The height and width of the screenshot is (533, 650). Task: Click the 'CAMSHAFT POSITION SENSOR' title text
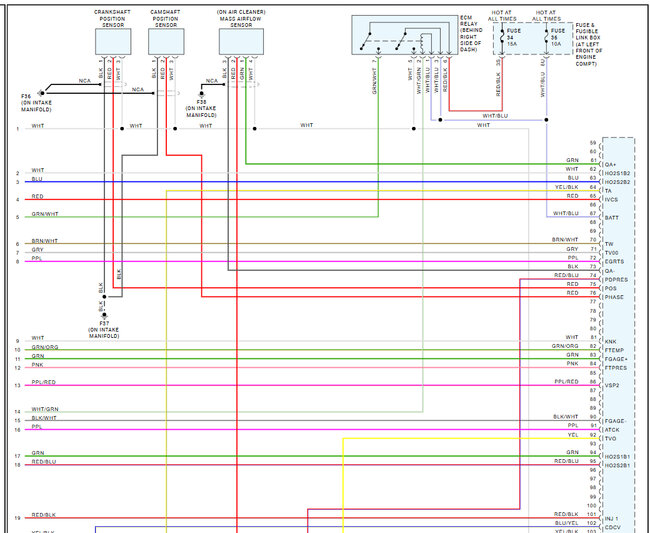[165, 19]
